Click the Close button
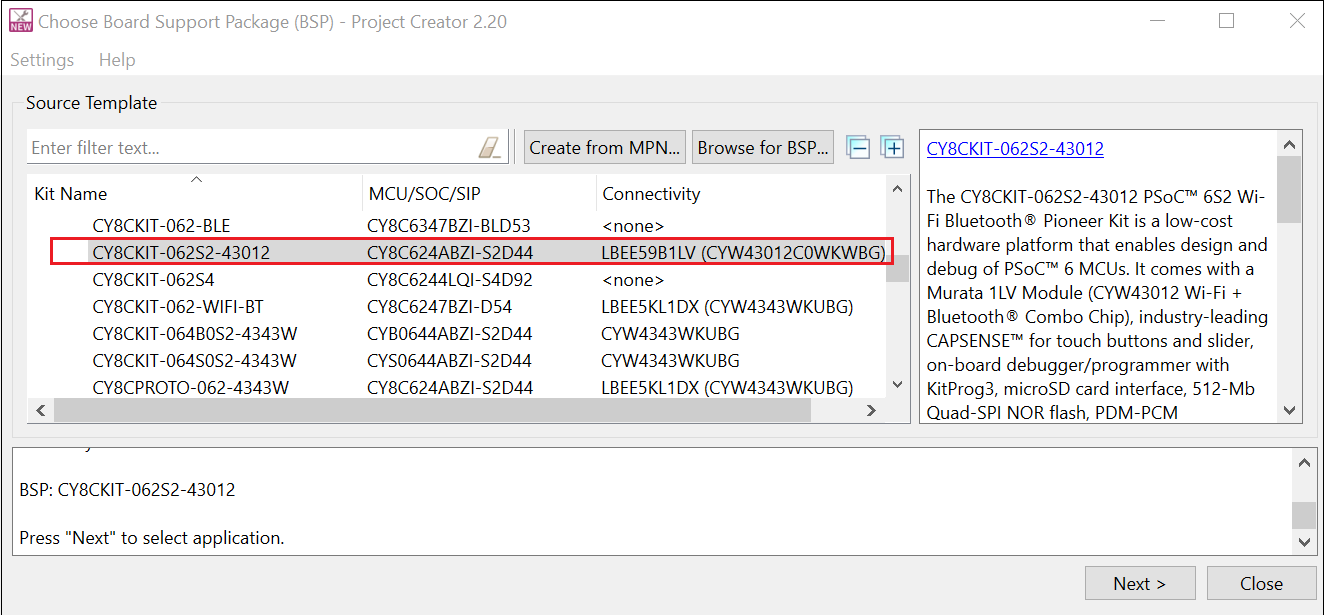 point(1261,584)
